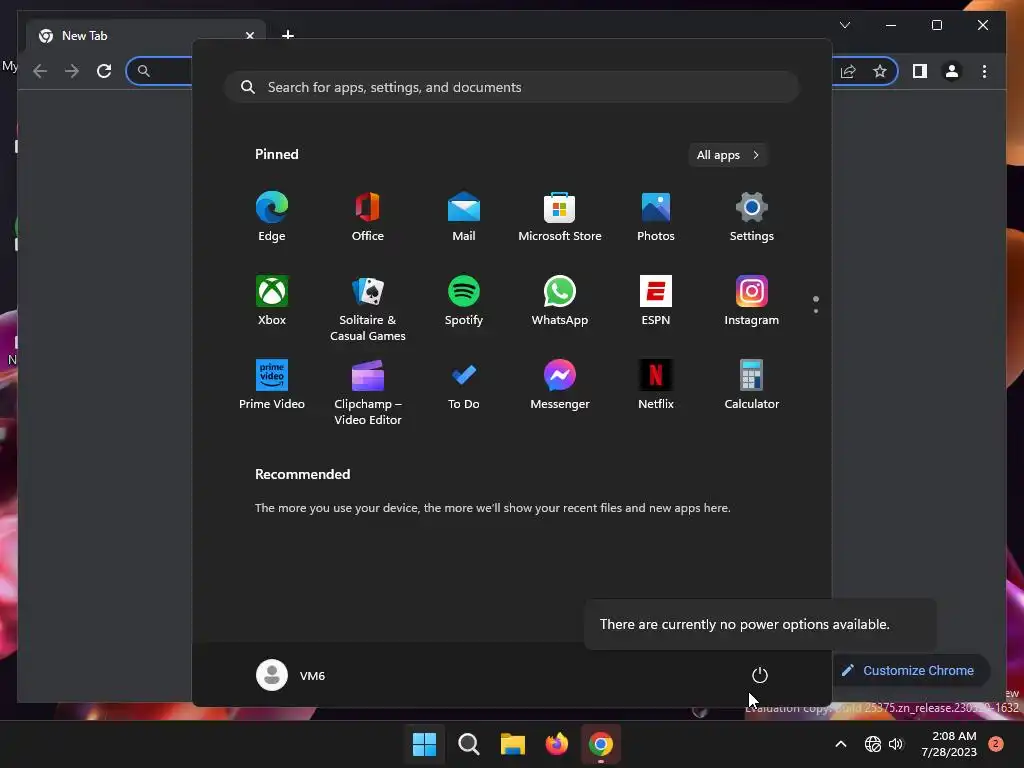Launch the To Do app
1024x768 pixels.
pyautogui.click(x=464, y=385)
